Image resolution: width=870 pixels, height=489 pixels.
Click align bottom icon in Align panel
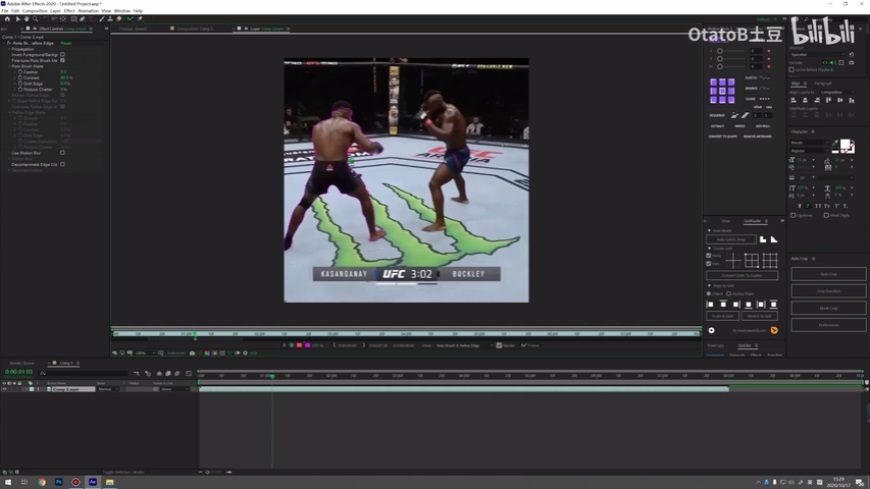852,100
